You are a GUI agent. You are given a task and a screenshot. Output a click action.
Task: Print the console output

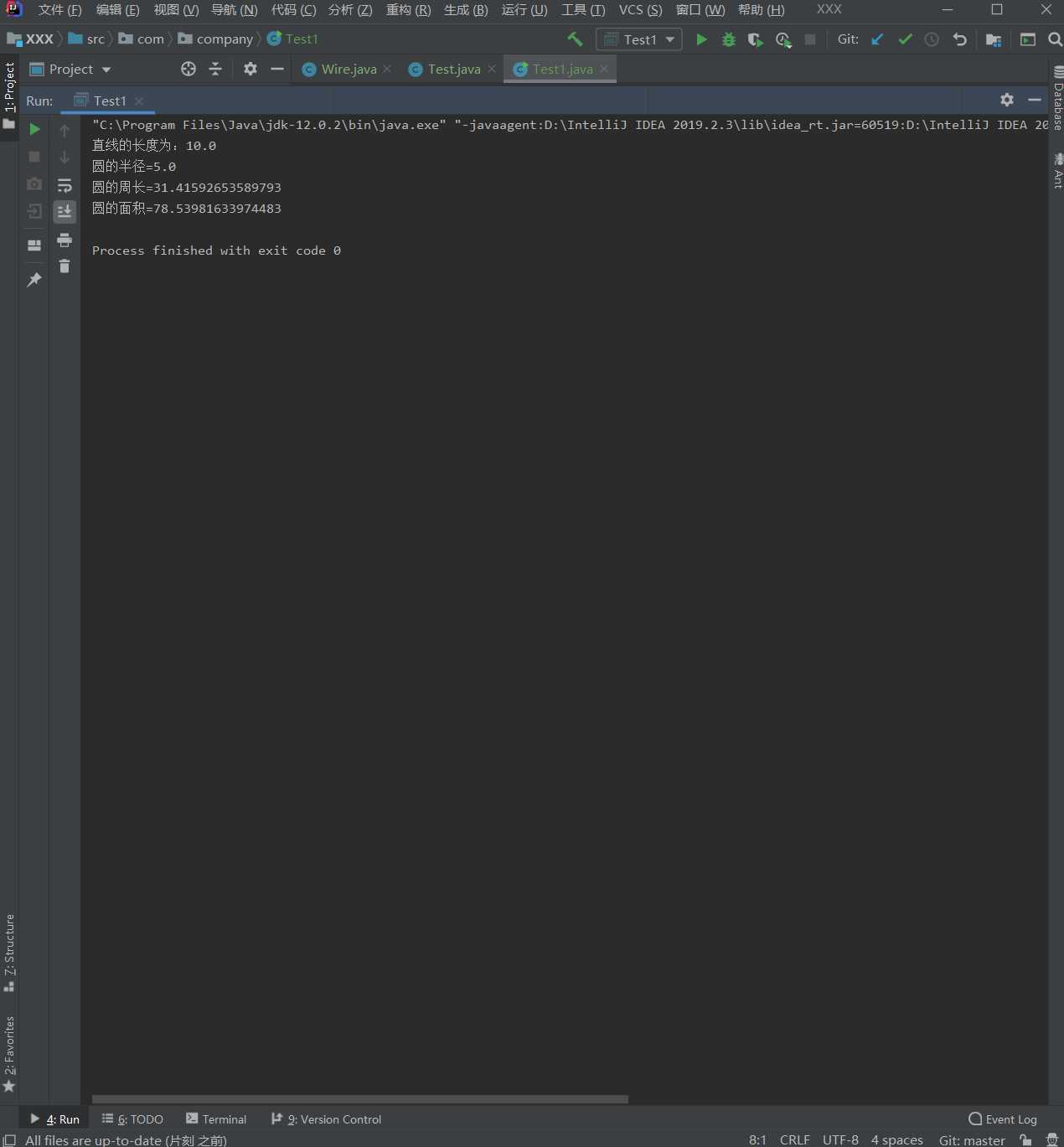click(65, 240)
